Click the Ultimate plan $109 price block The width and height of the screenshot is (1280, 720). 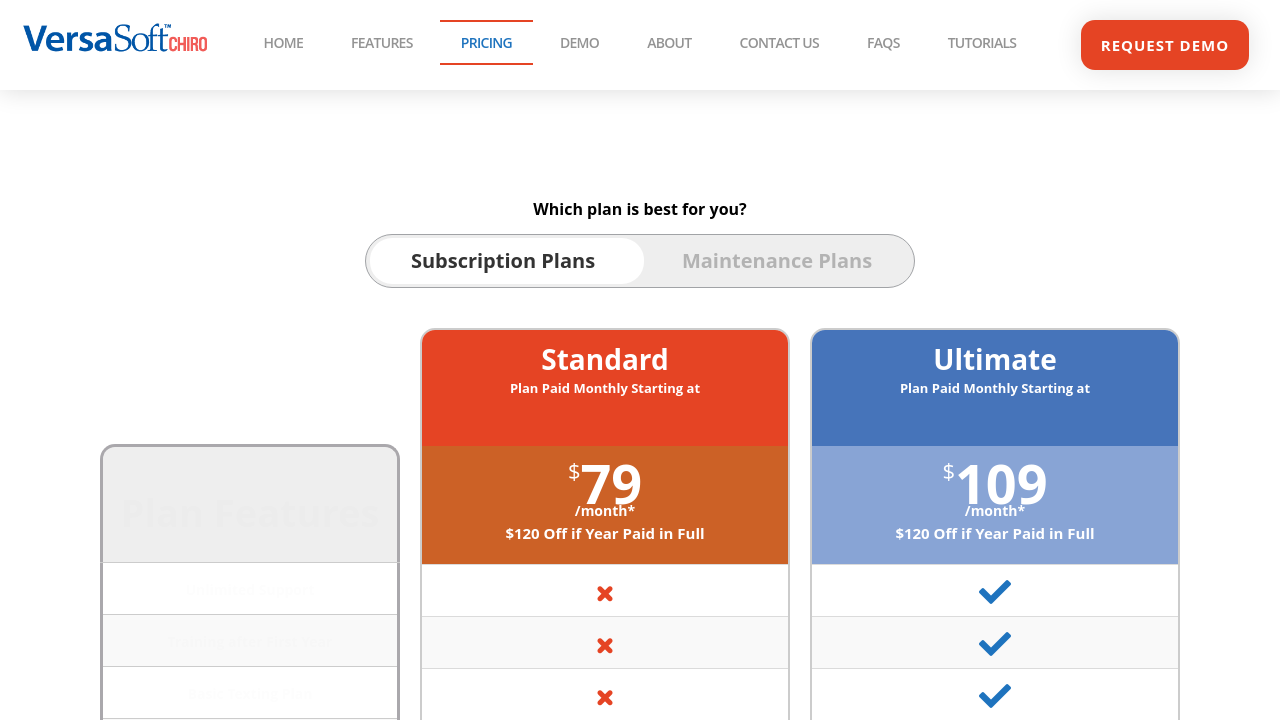pos(995,505)
